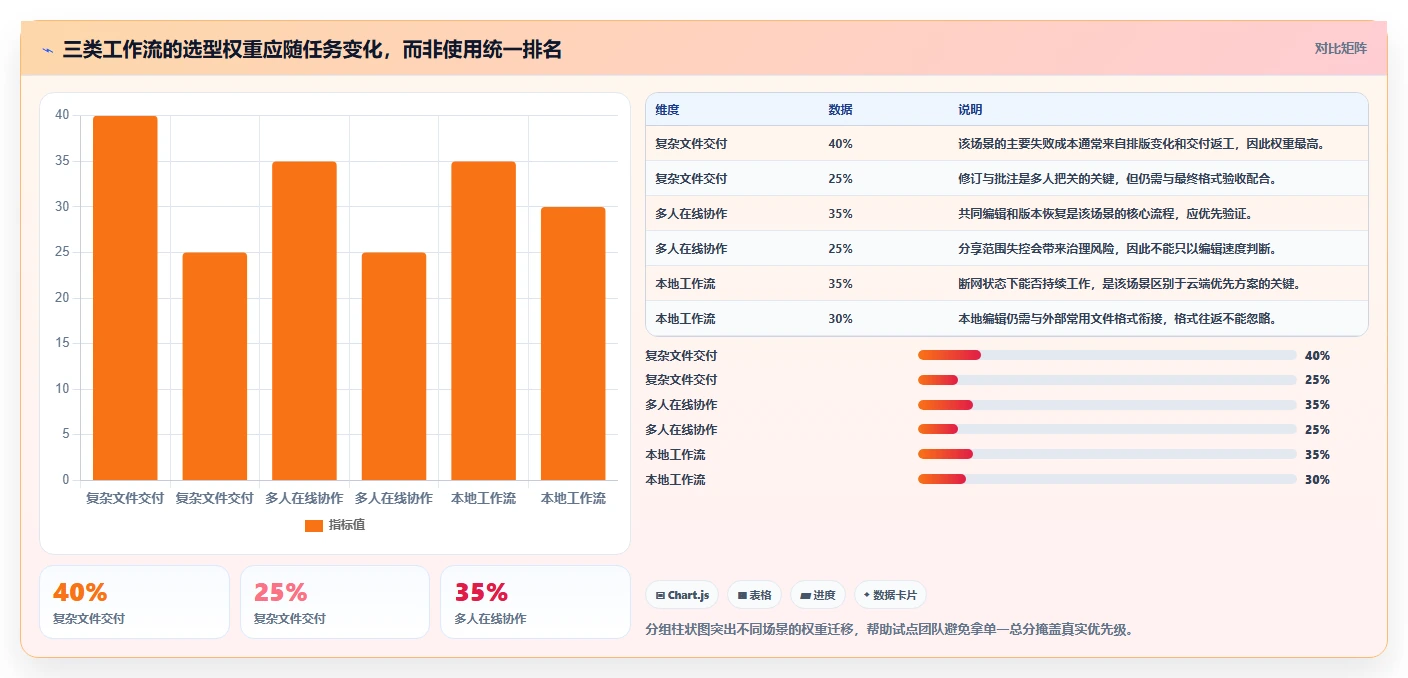Viewport: 1408px width, 678px height.
Task: Click the 本地工作流 35% progress bar
Action: coord(1107,455)
